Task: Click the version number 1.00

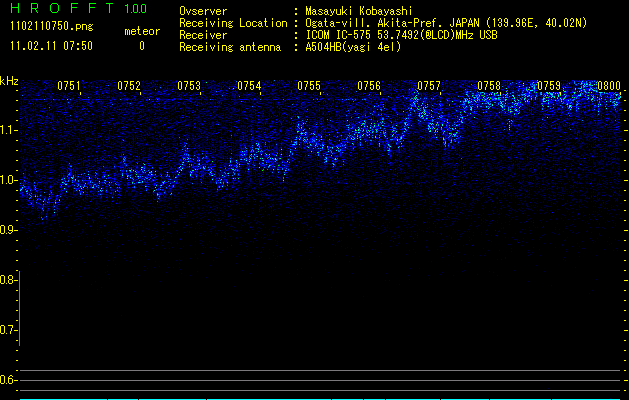Action: click(x=135, y=8)
